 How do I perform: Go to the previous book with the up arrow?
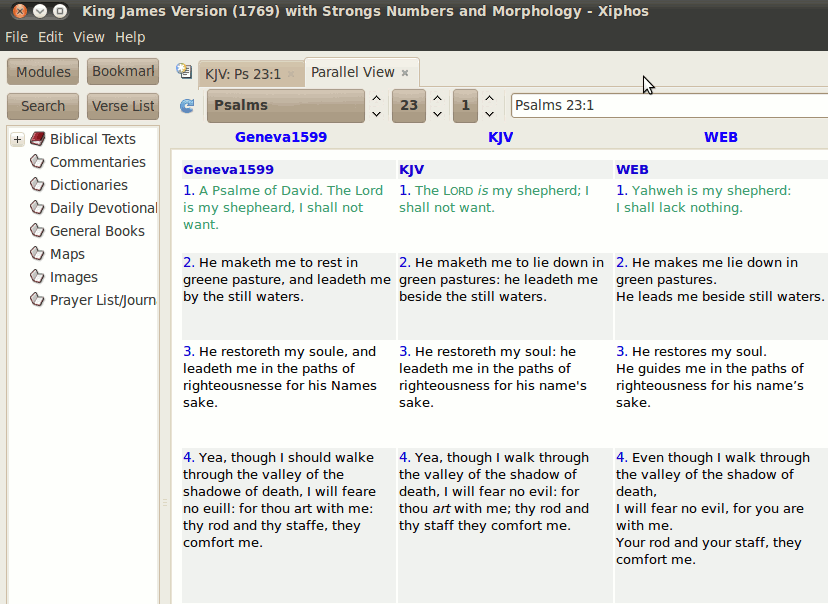(377, 98)
